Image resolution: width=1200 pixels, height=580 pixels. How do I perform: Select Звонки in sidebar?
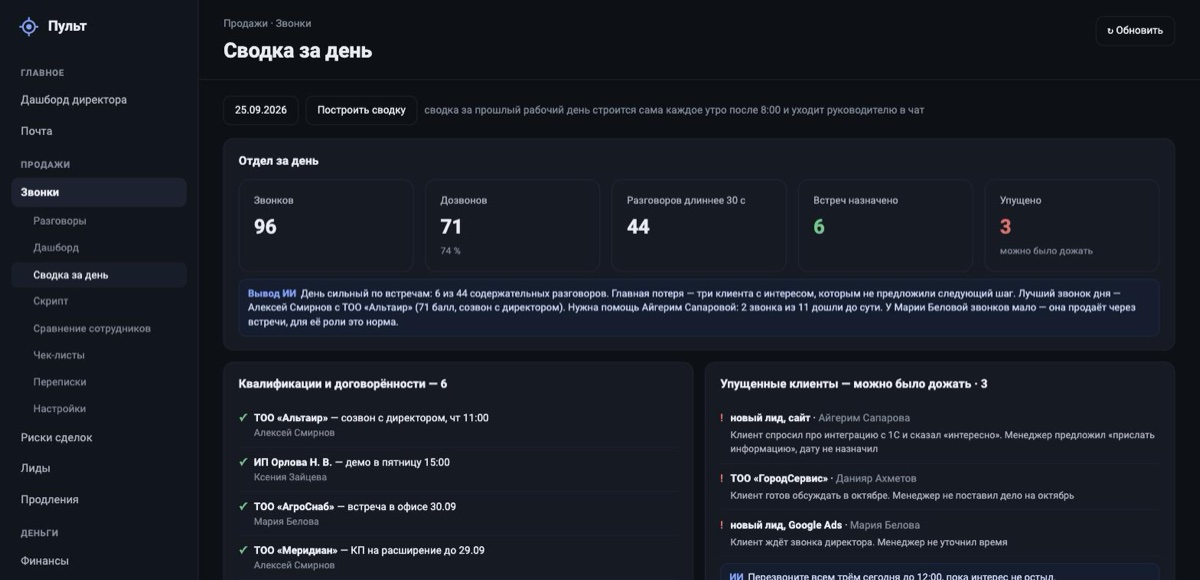[x=99, y=192]
